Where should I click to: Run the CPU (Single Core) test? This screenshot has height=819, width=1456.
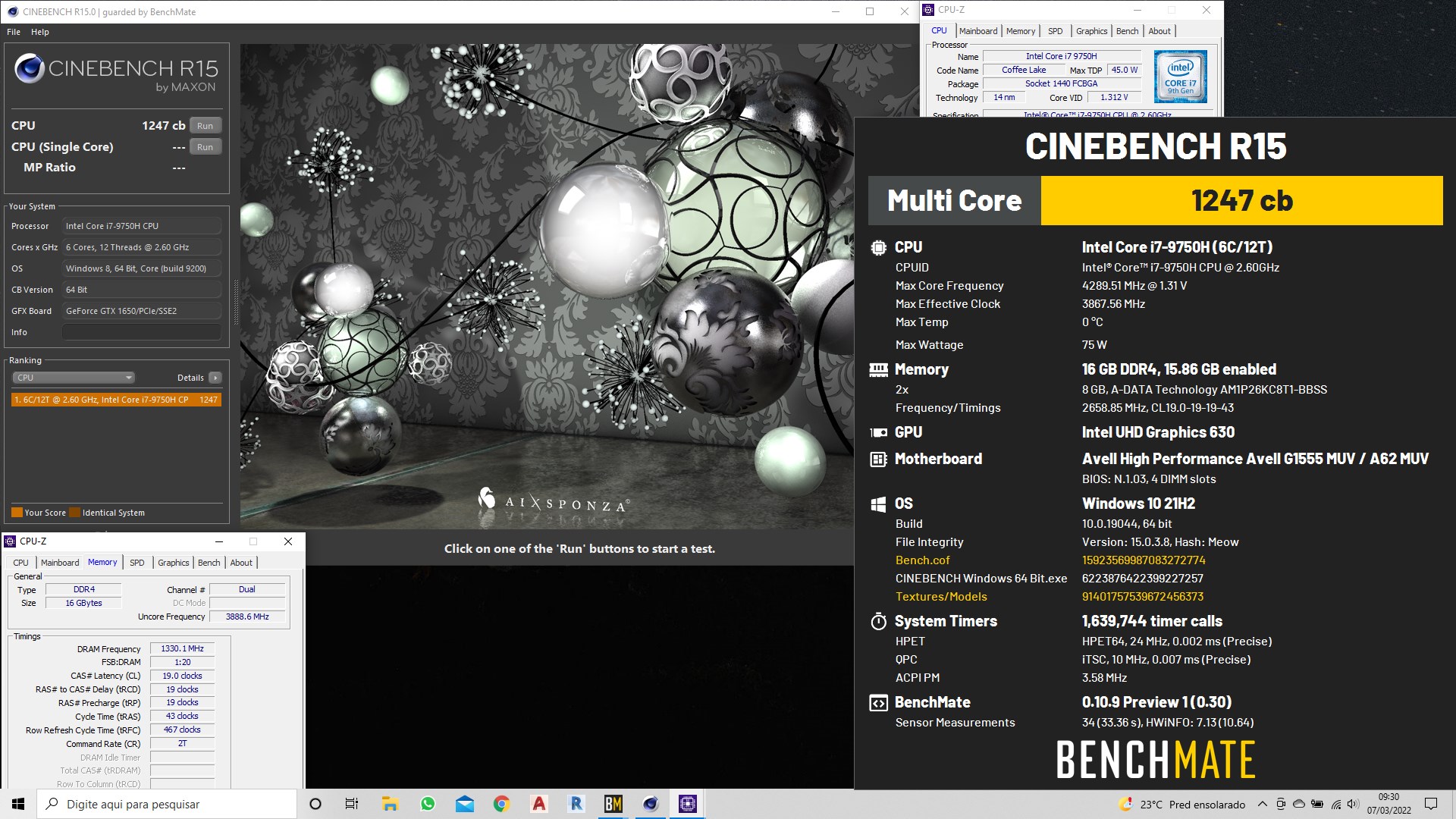205,147
